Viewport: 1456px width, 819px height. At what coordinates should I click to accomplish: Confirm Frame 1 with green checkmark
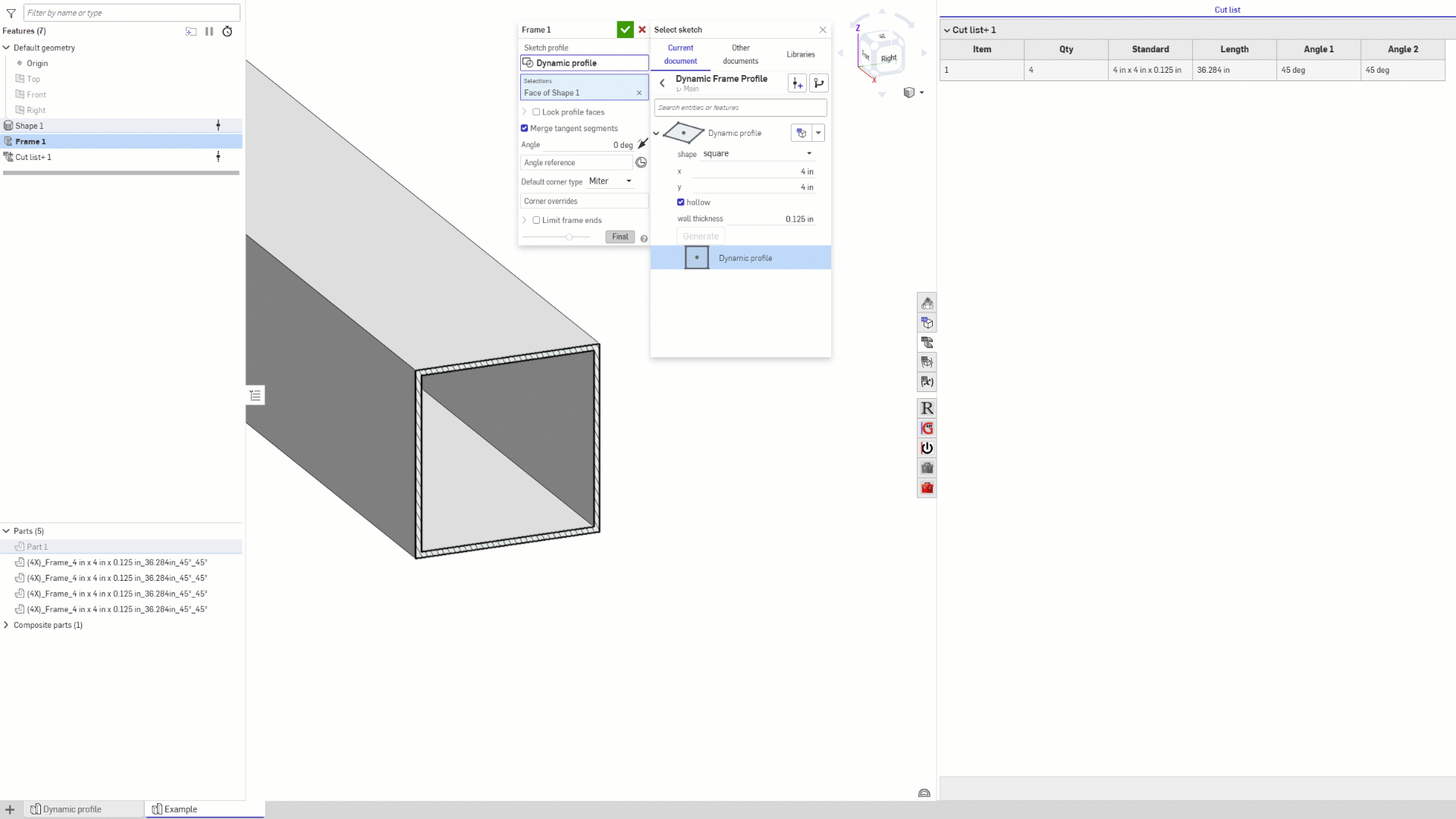click(625, 30)
